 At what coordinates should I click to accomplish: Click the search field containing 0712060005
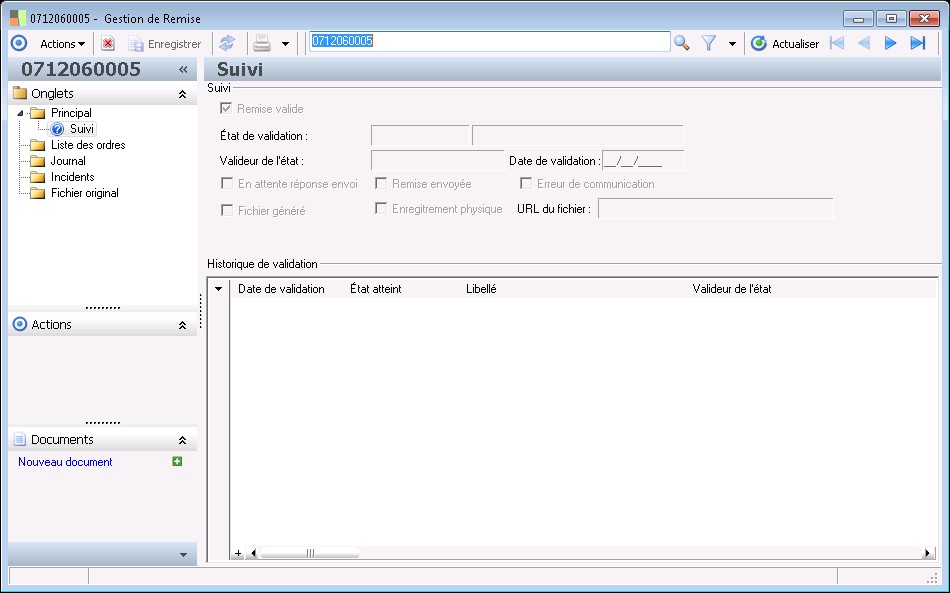point(490,41)
